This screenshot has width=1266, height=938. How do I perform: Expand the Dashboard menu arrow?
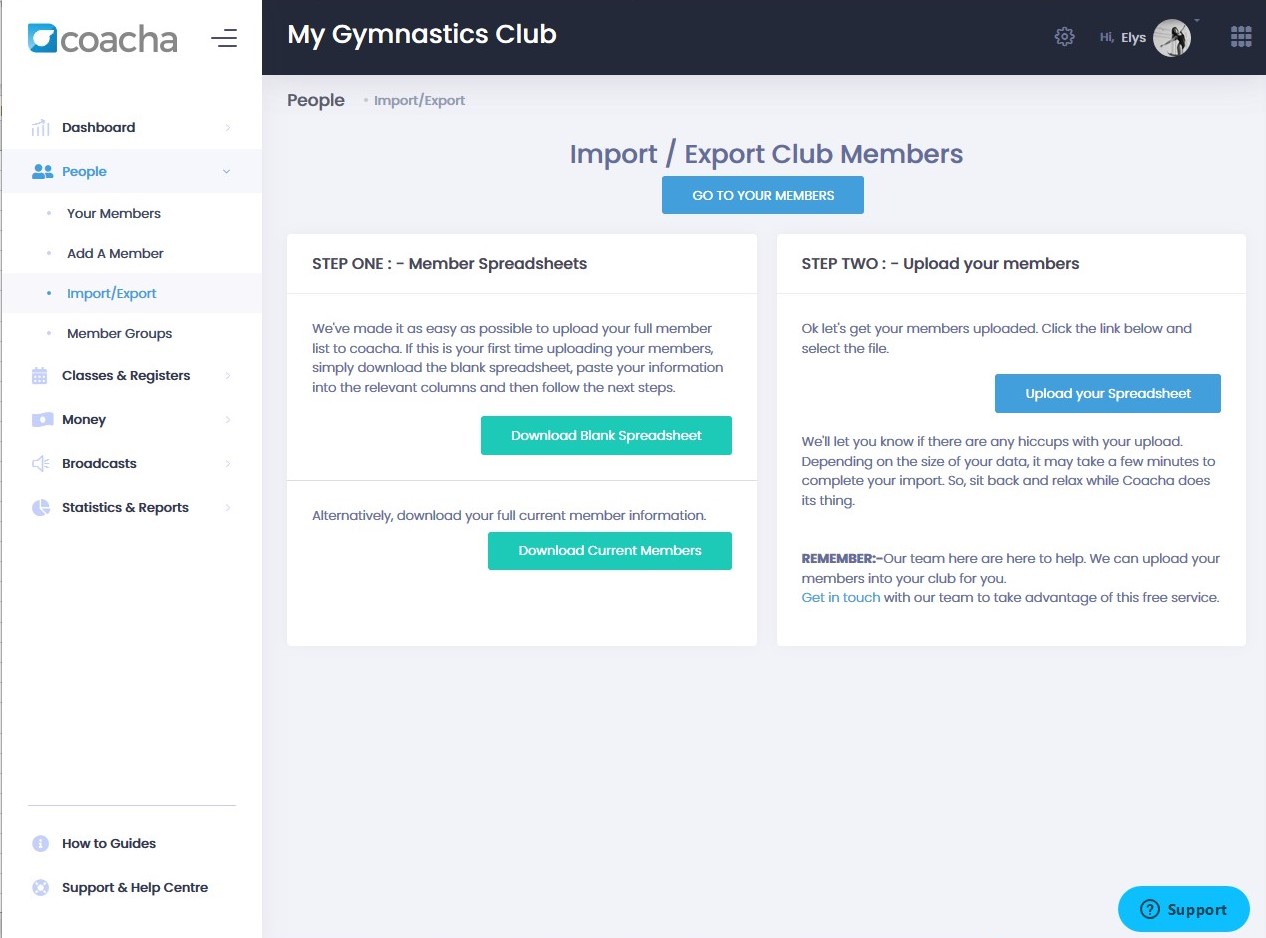(228, 128)
